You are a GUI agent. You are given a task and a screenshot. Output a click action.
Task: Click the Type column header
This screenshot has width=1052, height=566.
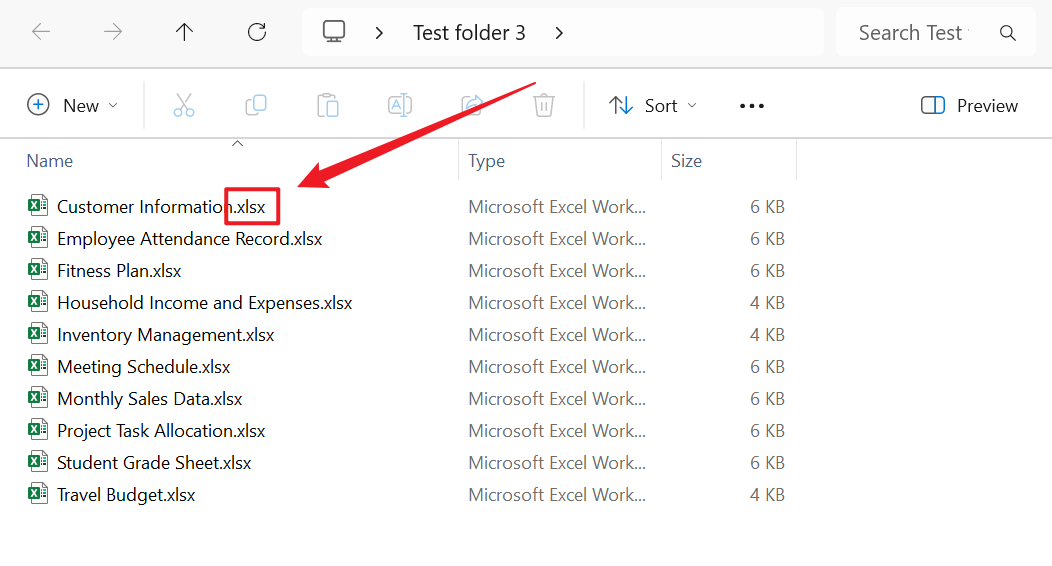point(487,161)
